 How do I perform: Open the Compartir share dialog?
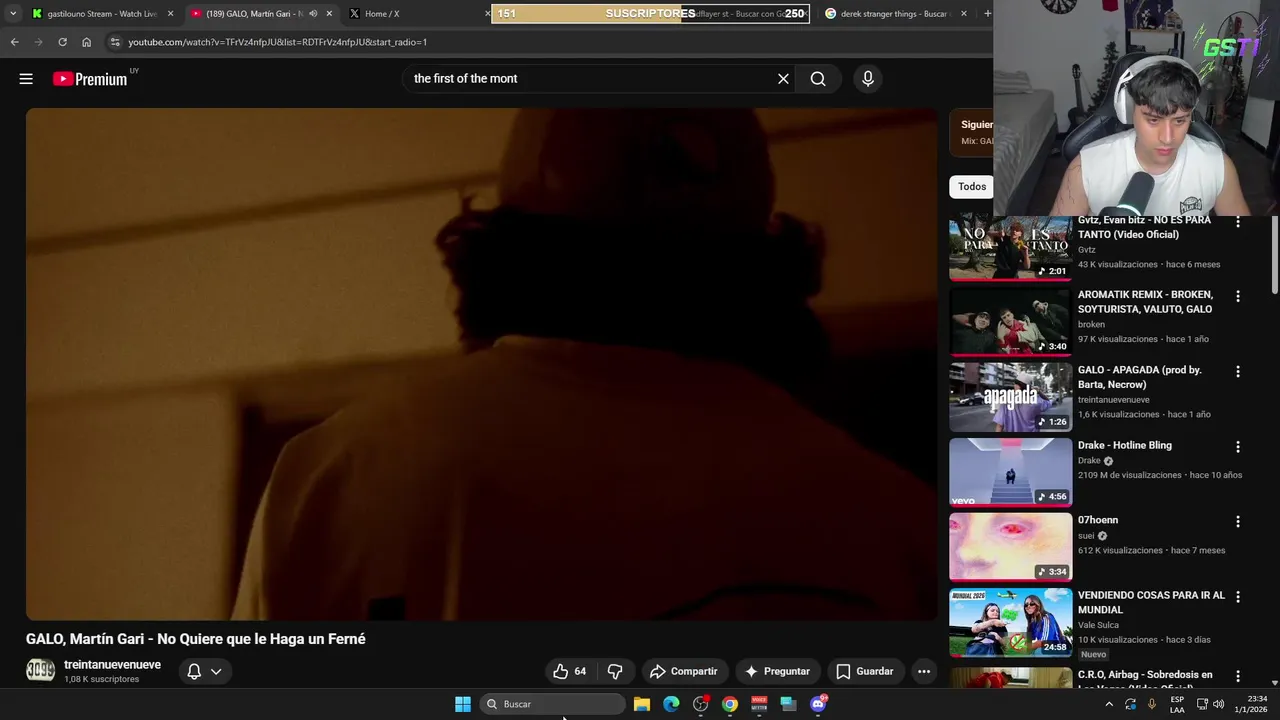(684, 671)
